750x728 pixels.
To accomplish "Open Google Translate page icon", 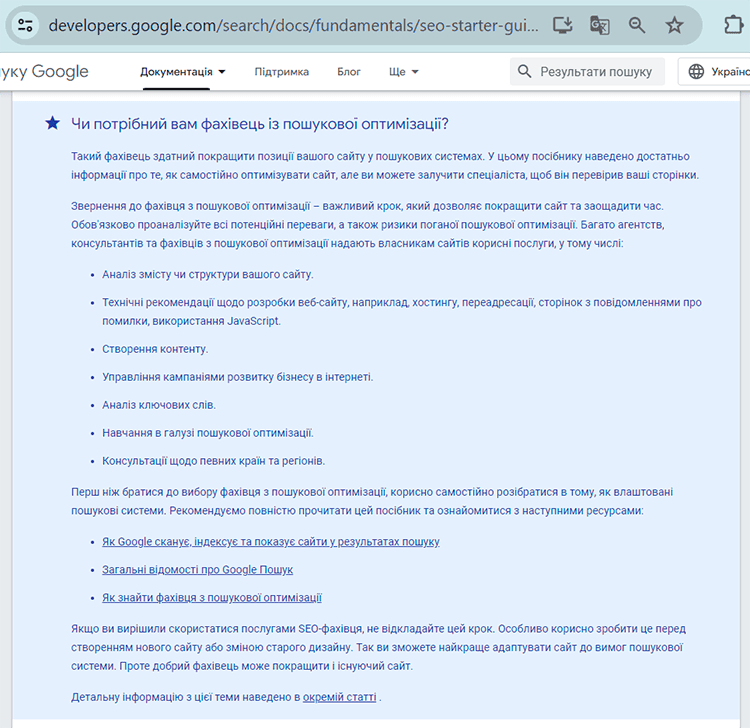I will [x=599, y=25].
